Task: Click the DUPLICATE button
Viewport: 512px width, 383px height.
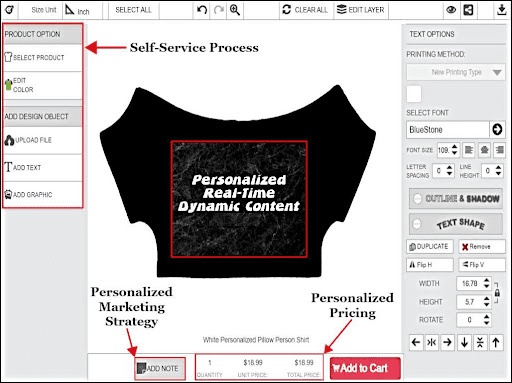Action: tap(430, 247)
